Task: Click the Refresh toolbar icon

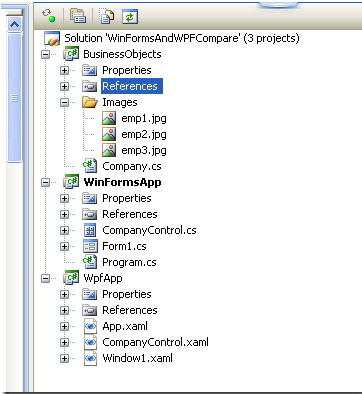Action: 130,16
